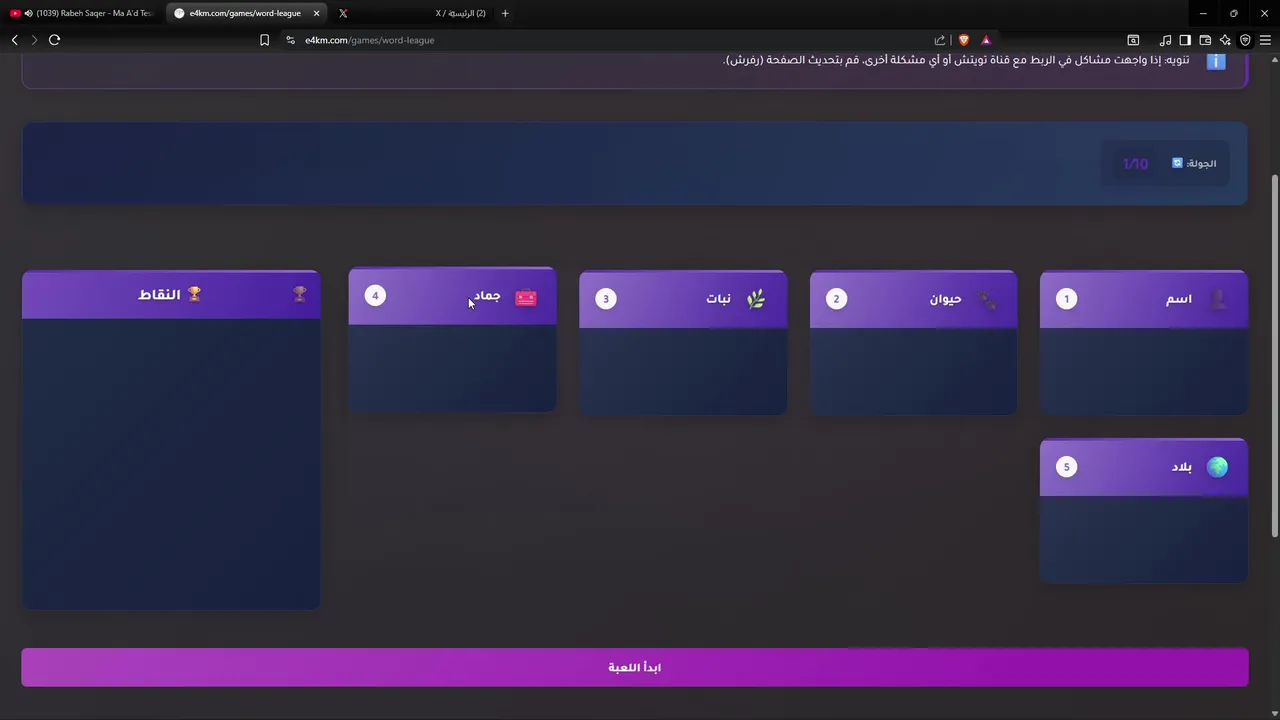Click the plant leaf icon on نبات card
This screenshot has height=720, width=1280.
(x=756, y=299)
